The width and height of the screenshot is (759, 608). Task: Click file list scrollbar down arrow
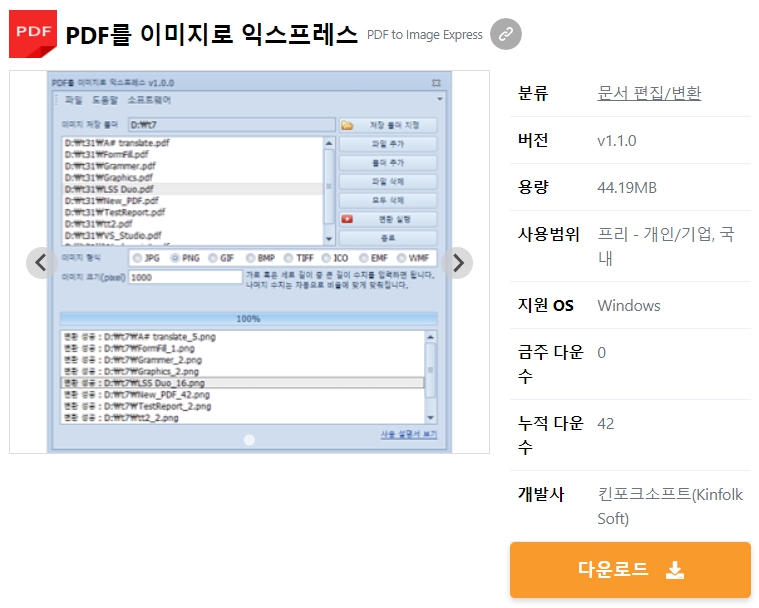pyautogui.click(x=329, y=239)
